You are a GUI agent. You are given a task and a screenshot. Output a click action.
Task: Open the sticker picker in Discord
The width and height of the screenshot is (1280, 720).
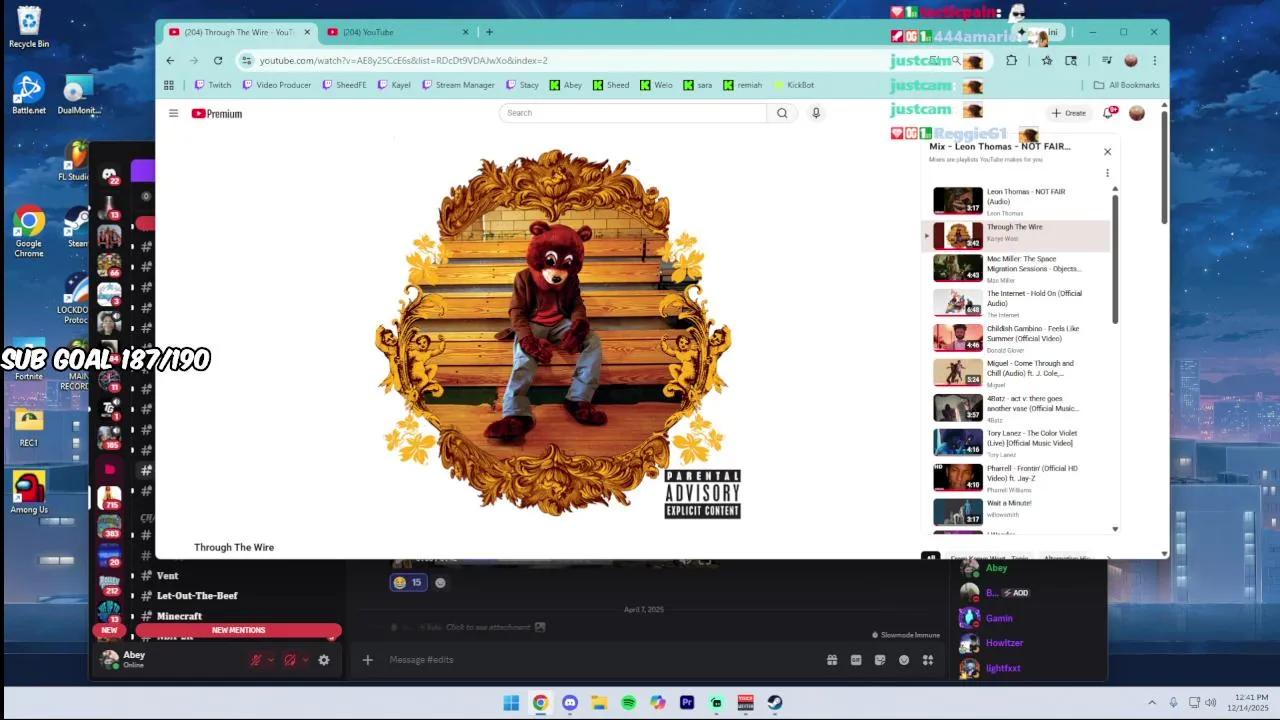coord(880,660)
